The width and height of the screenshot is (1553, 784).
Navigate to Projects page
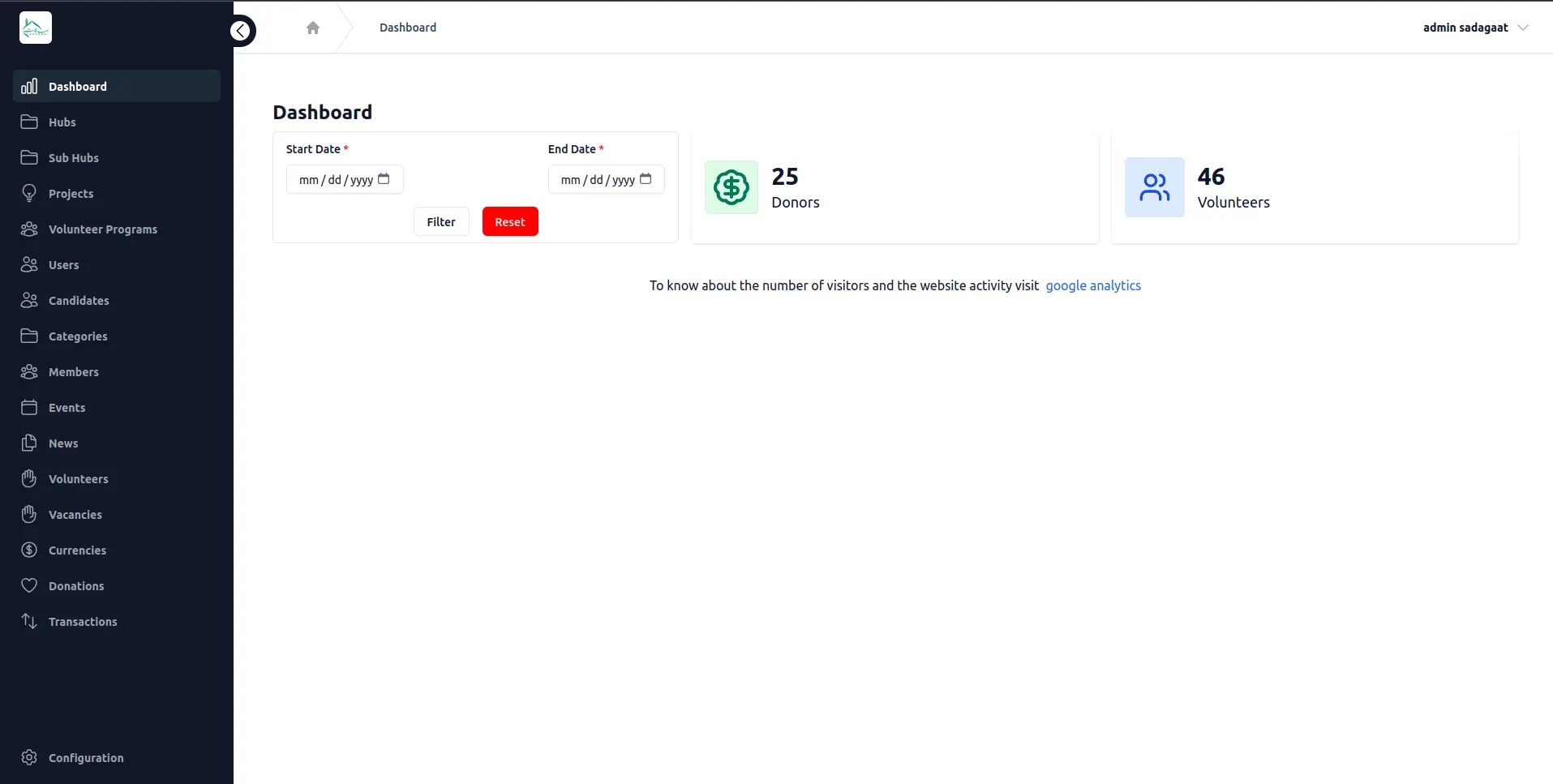tap(117, 193)
